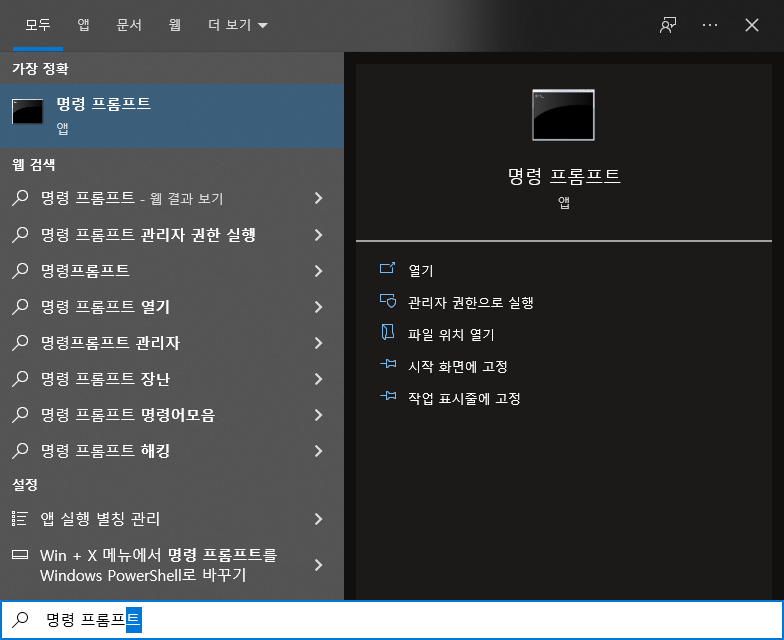This screenshot has width=784, height=640.
Task: Click keyboard icon beside Win + X setting
Action: [20, 554]
